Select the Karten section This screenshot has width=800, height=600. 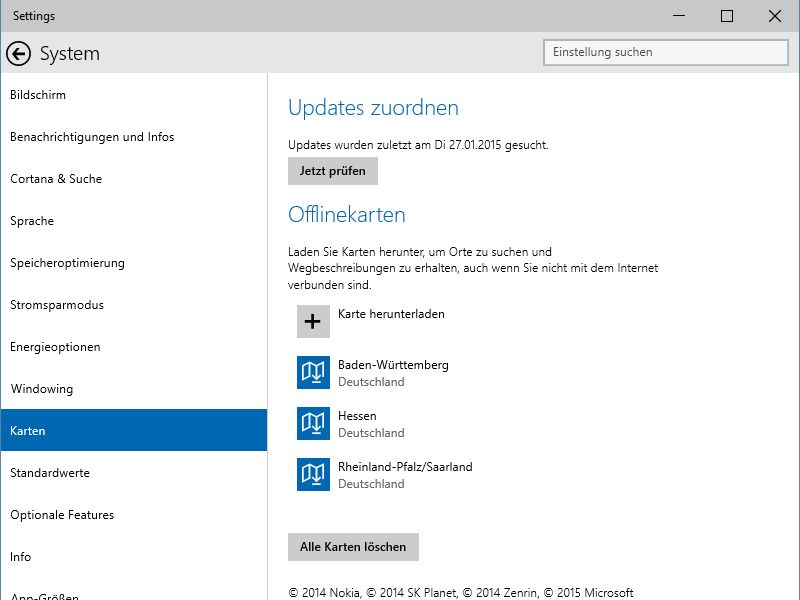(134, 430)
